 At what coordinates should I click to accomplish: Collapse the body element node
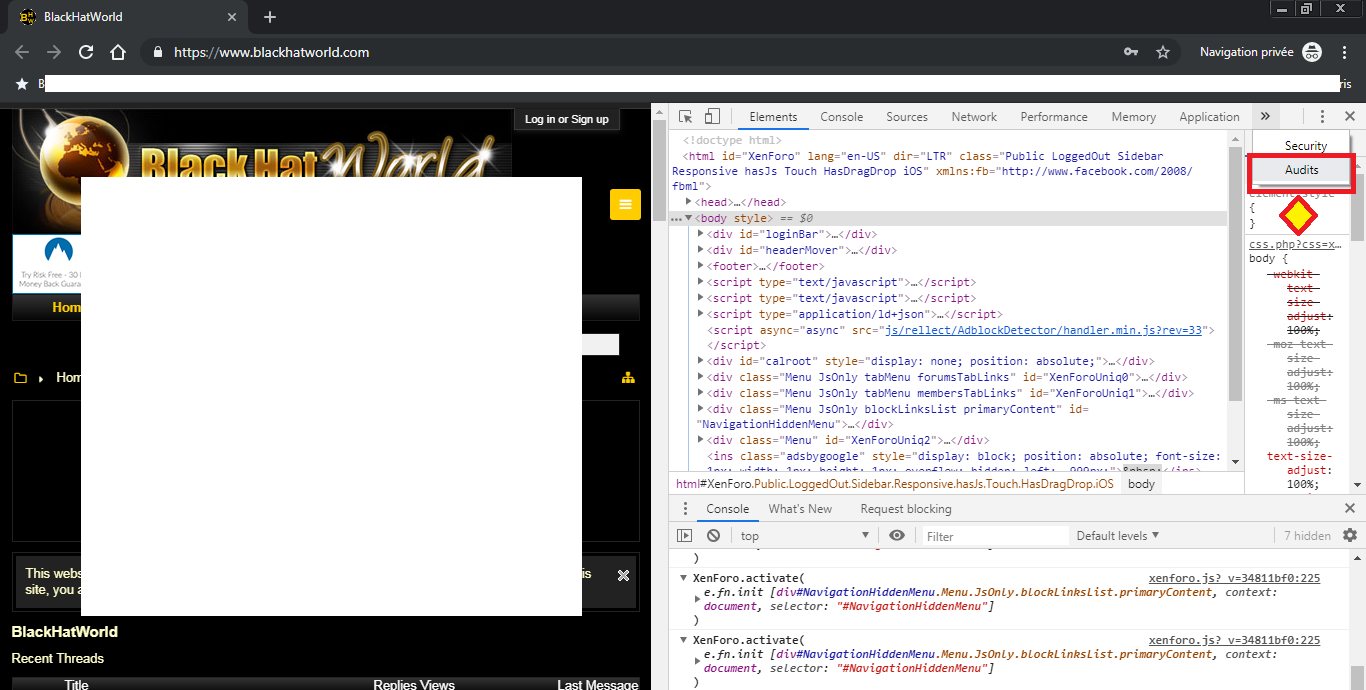click(x=688, y=218)
